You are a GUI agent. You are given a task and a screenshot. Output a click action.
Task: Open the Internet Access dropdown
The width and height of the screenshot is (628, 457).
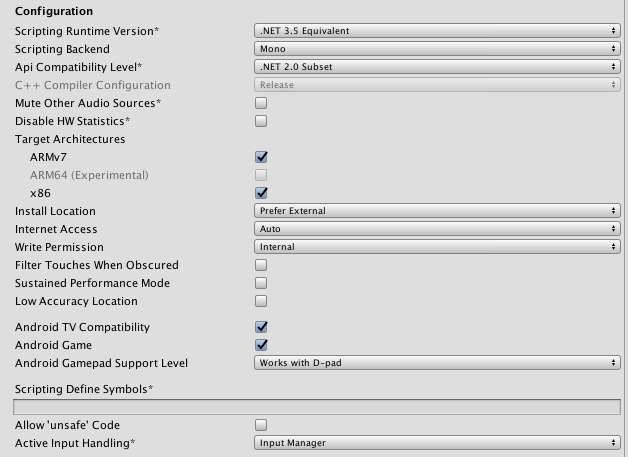tap(437, 229)
